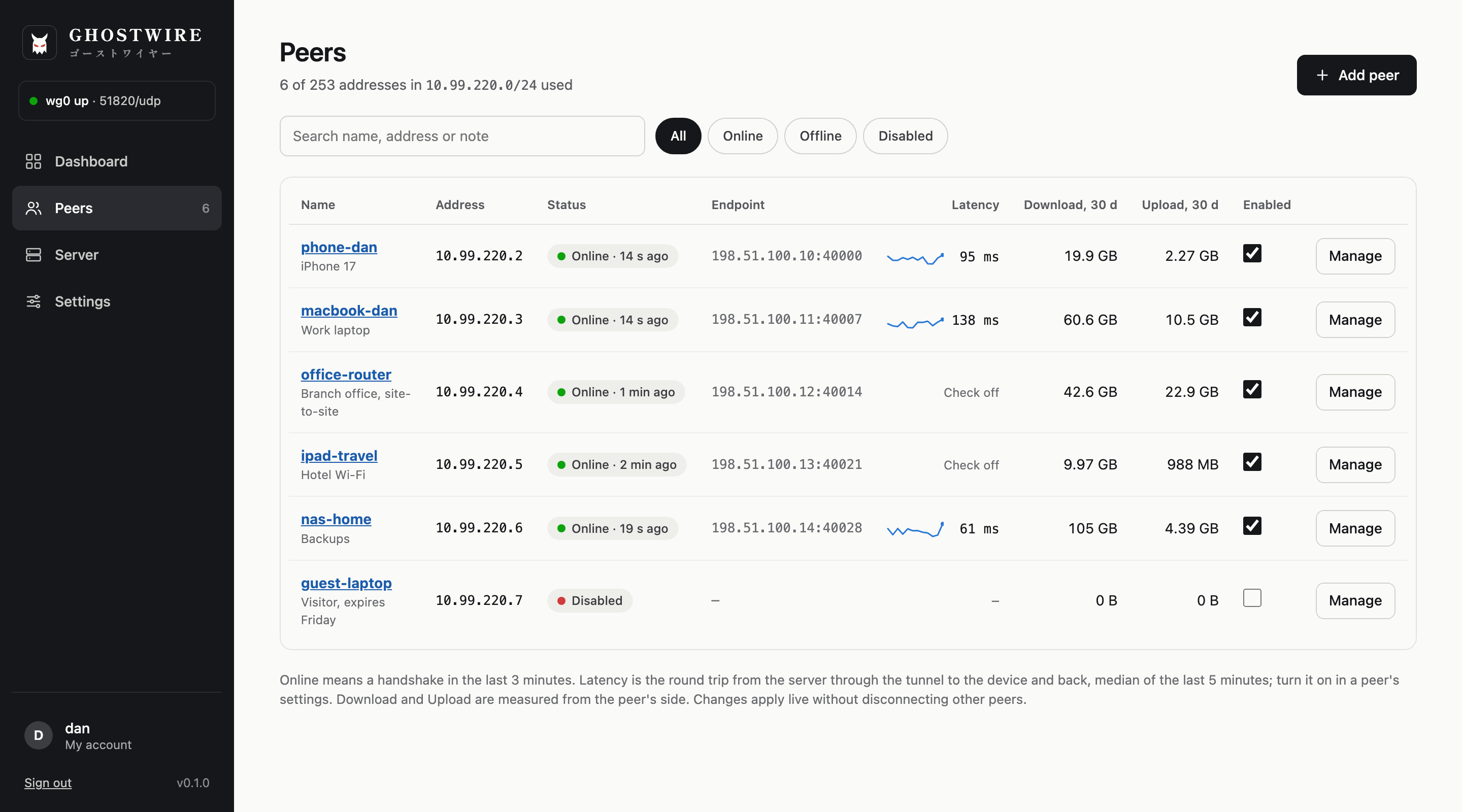Screen dimensions: 1462x812
Task: Click the Ghostwire fox logo icon
Action: point(39,43)
